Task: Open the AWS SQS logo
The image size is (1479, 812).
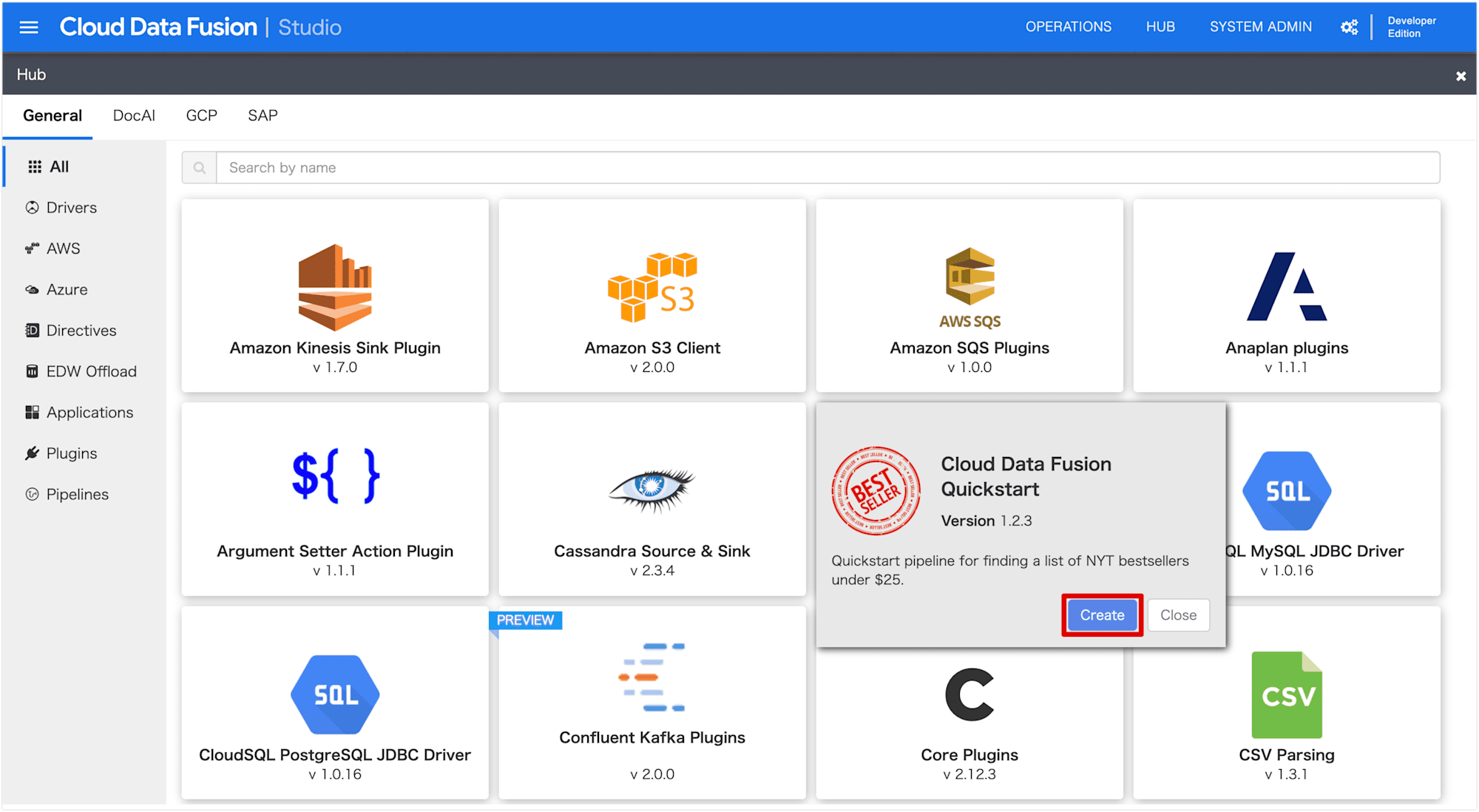Action: 969,288
